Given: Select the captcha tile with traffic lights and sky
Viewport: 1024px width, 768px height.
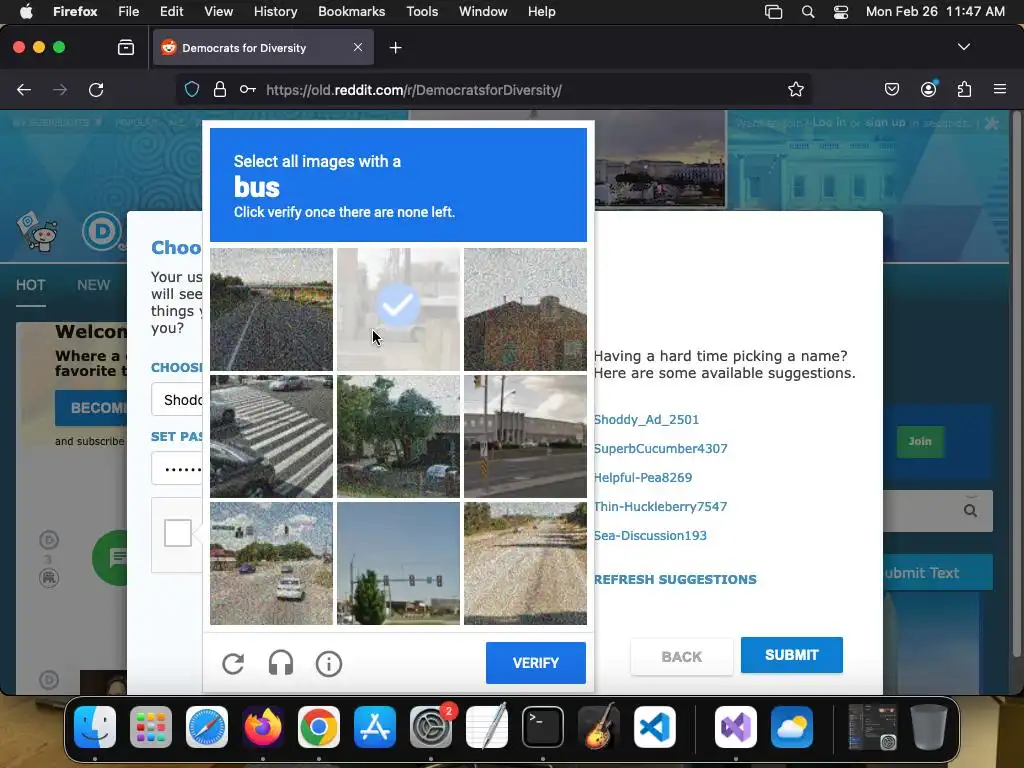Looking at the screenshot, I should point(398,563).
